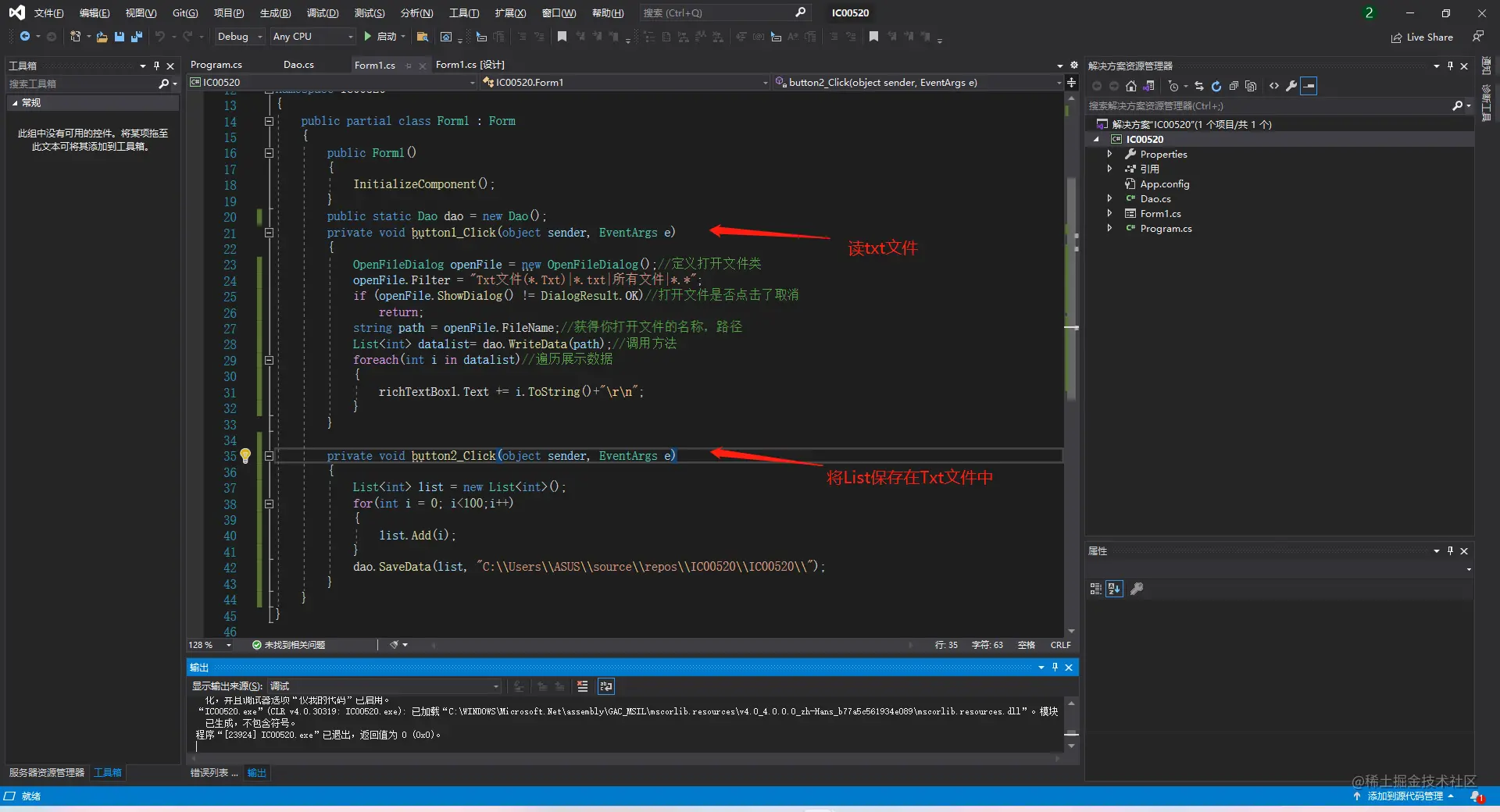This screenshot has height=812, width=1500.
Task: Click the Open File folder icon
Action: coord(102,37)
